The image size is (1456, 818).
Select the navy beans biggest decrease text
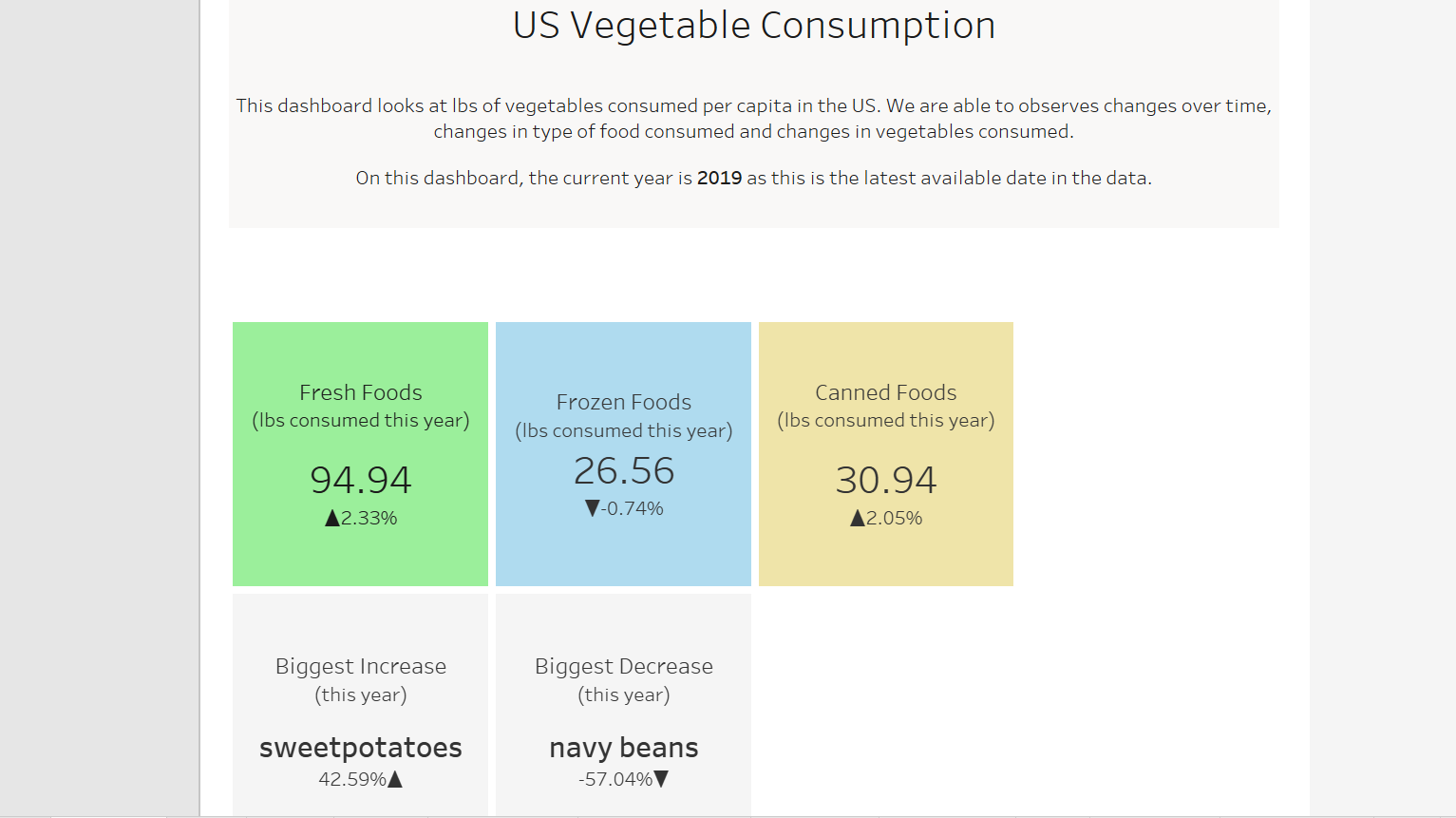(x=624, y=749)
